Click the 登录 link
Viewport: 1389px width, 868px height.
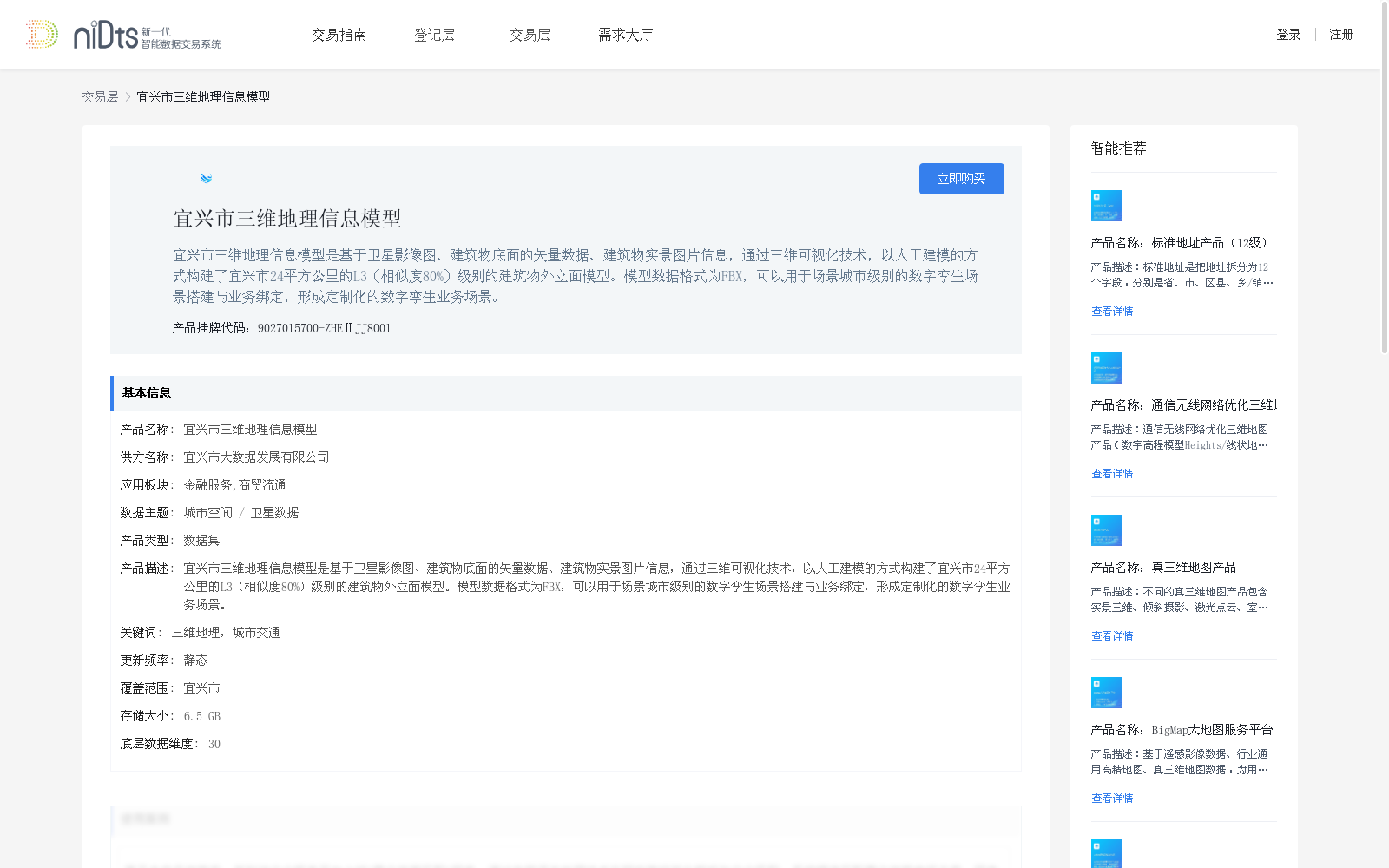tap(1288, 35)
